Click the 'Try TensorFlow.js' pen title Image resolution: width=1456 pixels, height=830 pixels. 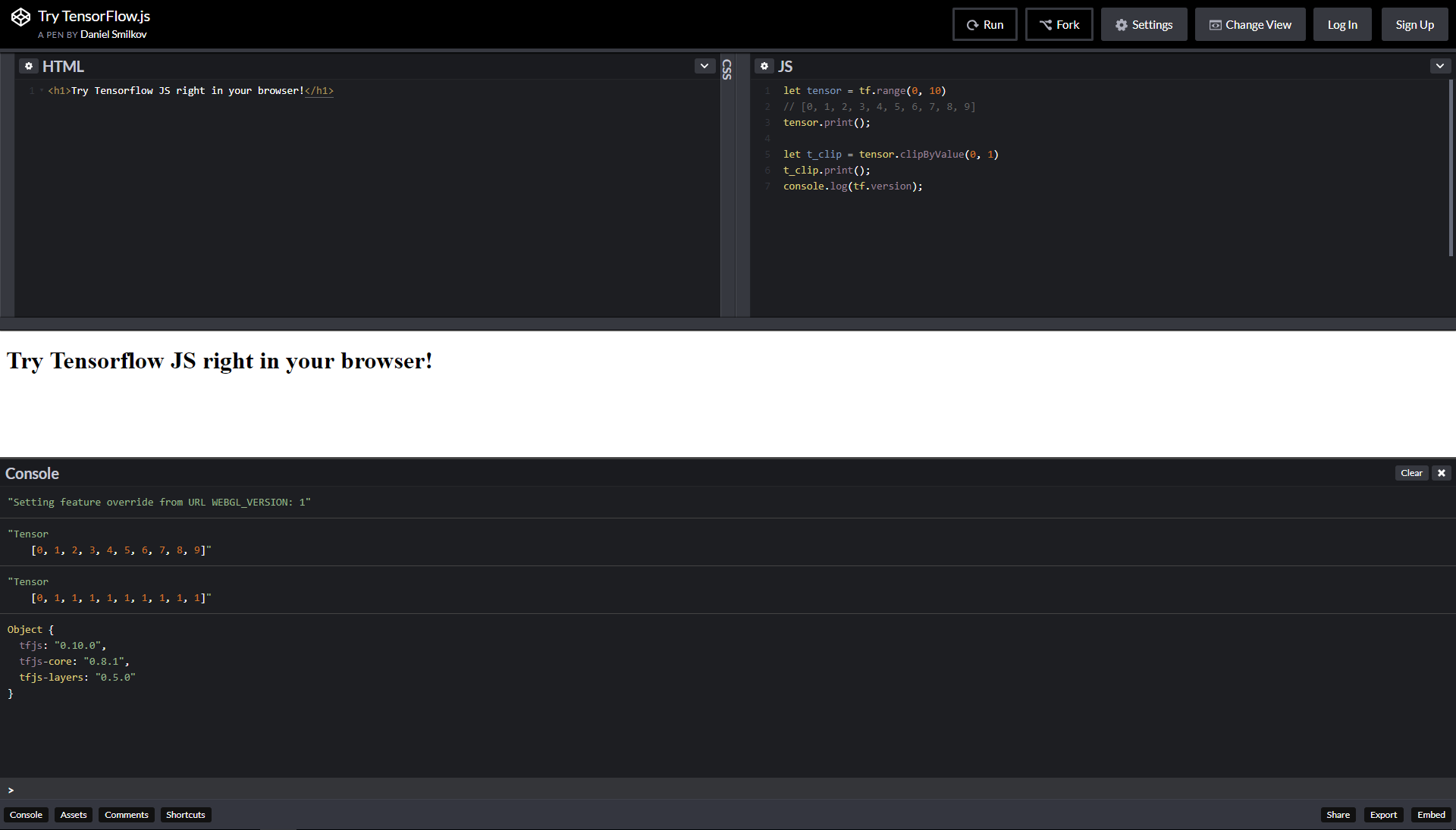point(94,16)
